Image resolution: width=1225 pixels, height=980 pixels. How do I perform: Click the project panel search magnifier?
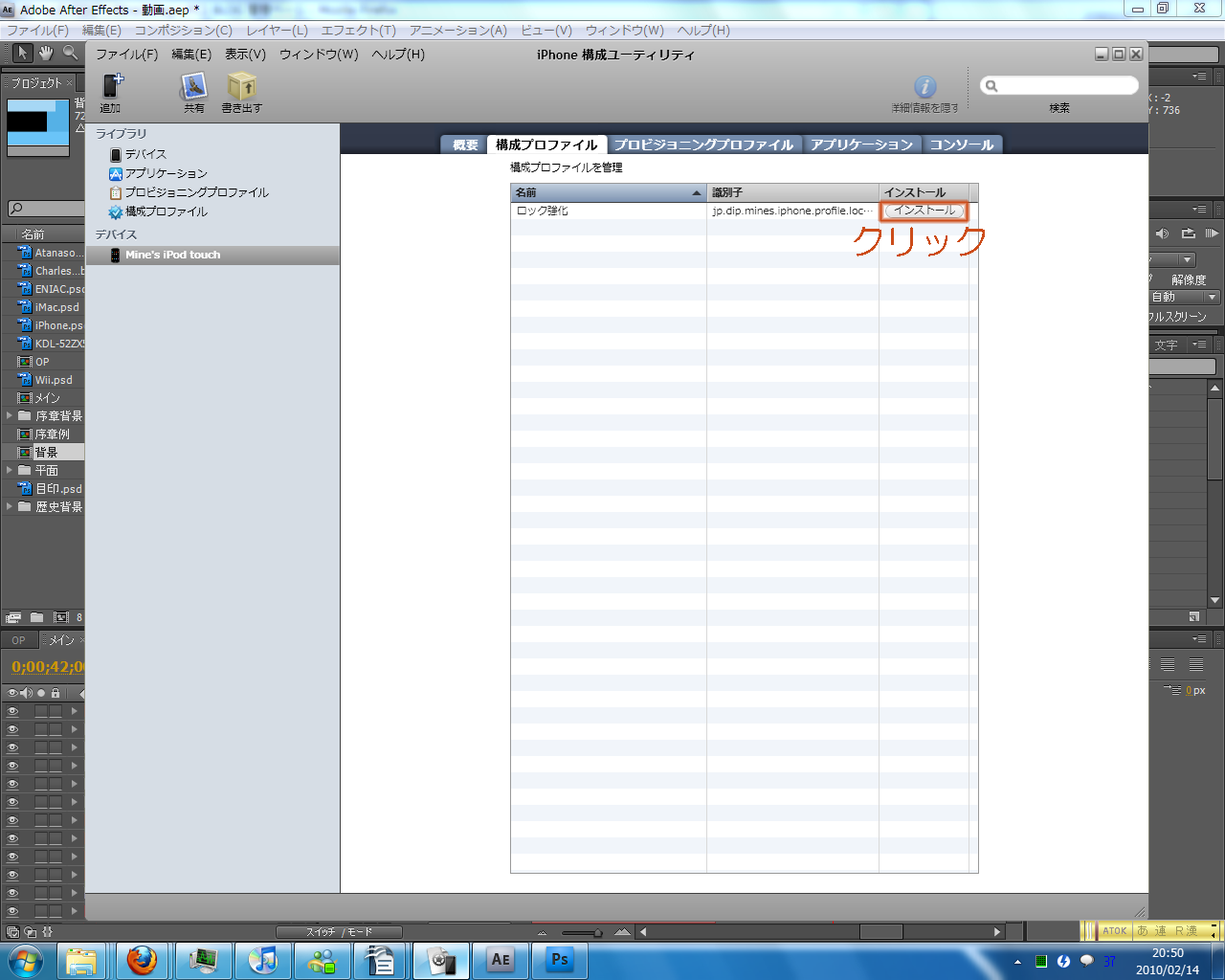pyautogui.click(x=16, y=209)
